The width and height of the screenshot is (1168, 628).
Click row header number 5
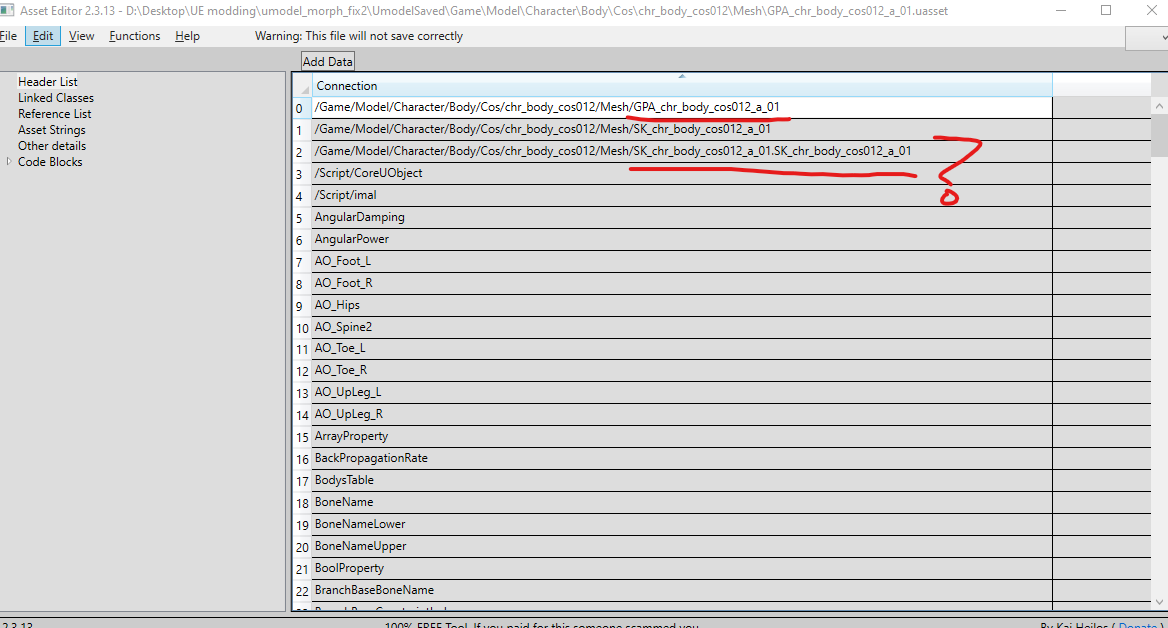coord(302,218)
